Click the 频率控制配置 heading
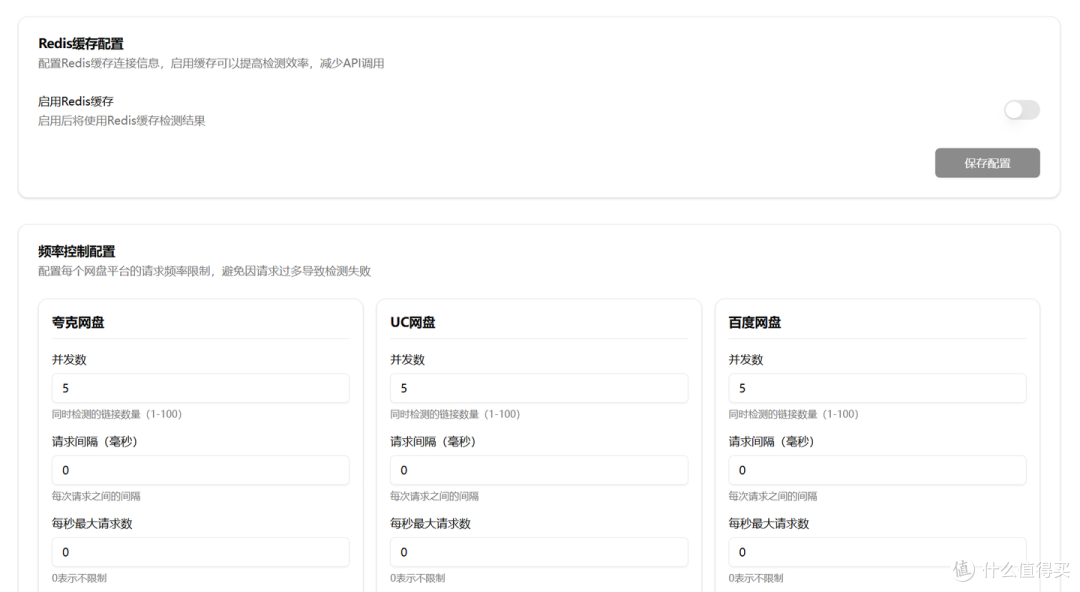Viewport: 1080px width, 592px height. tap(76, 252)
